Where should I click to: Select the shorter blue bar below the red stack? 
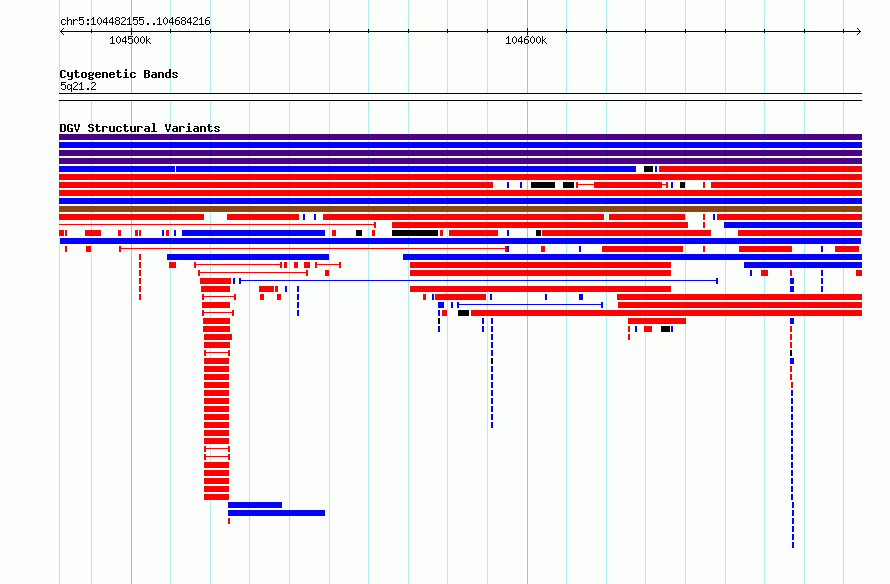click(255, 505)
